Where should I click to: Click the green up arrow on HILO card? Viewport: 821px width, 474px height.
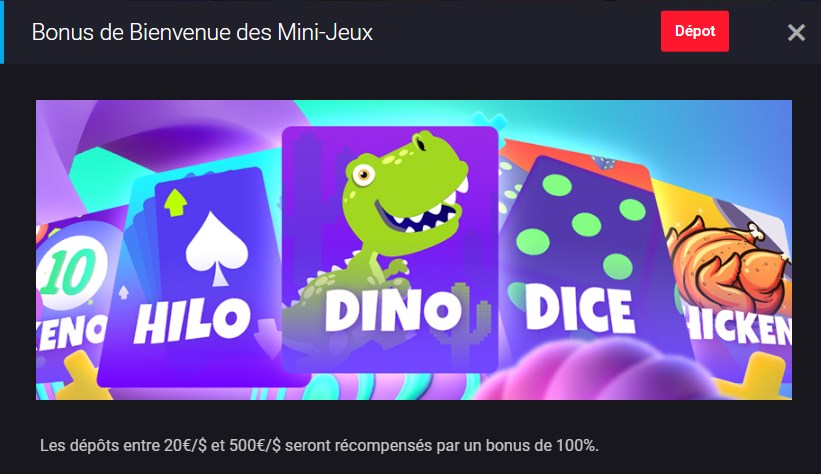(x=175, y=203)
